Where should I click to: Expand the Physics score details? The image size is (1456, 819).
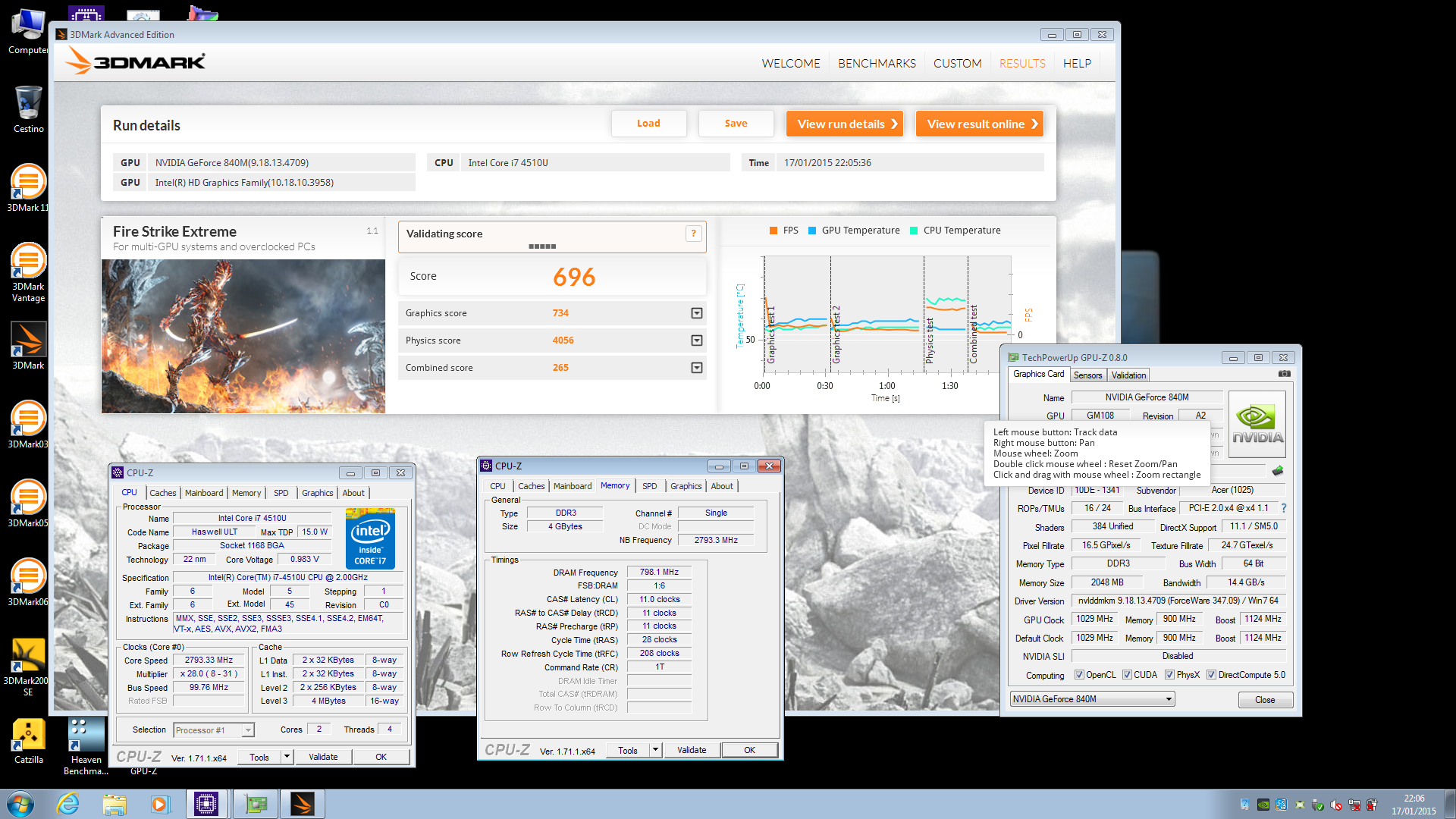click(696, 340)
